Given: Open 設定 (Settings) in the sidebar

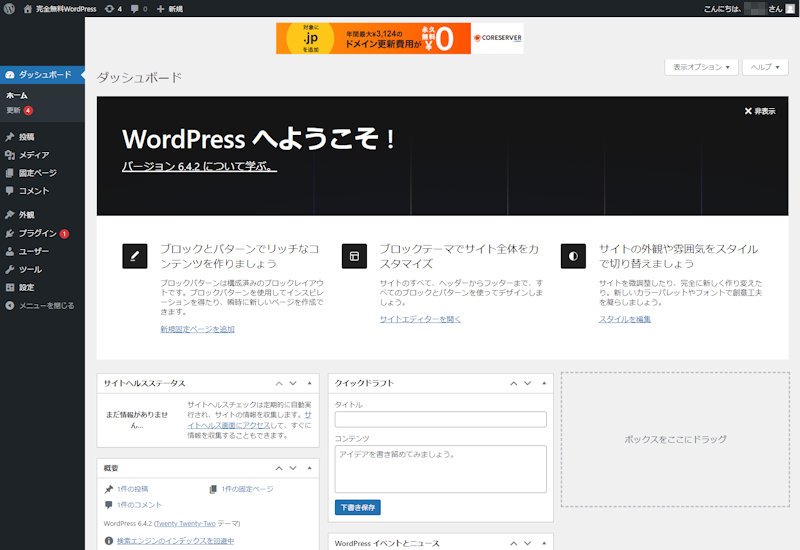Looking at the screenshot, I should [x=25, y=287].
